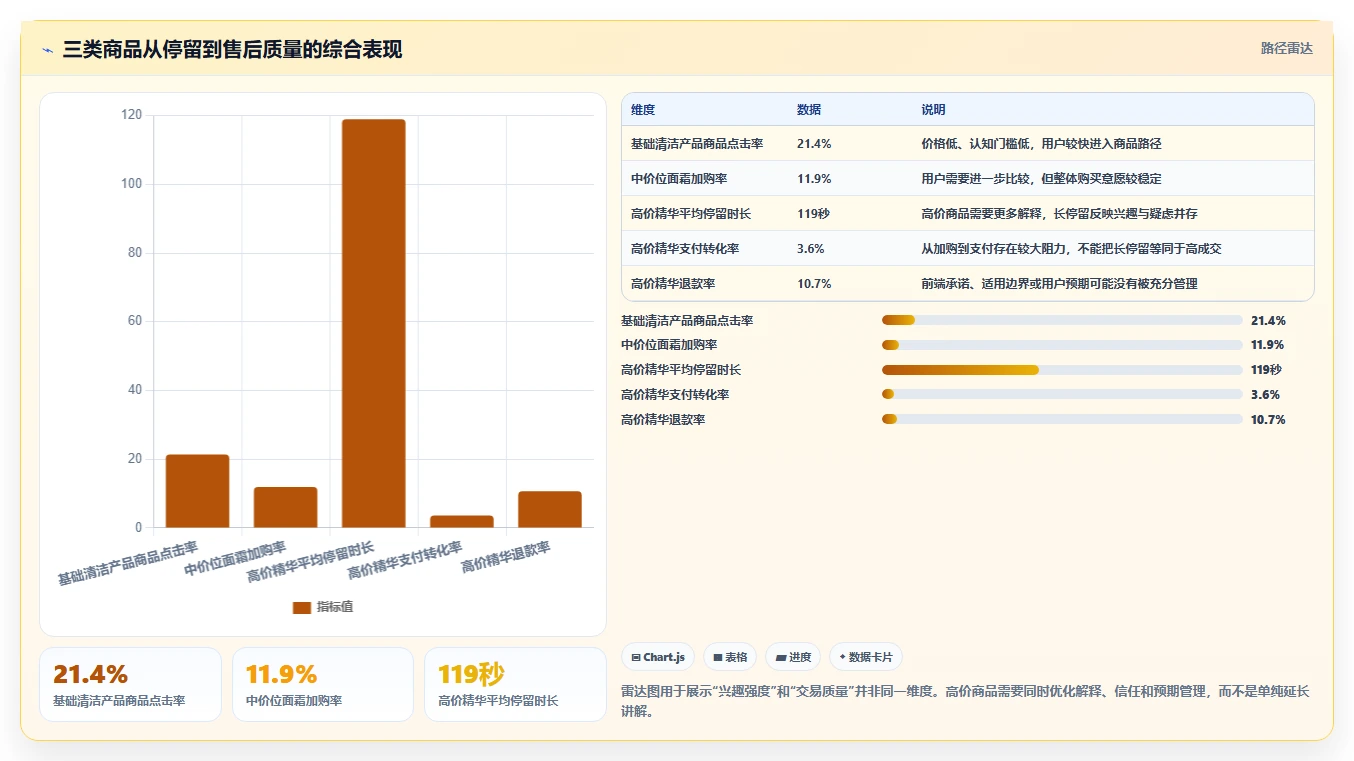The height and width of the screenshot is (761, 1354).
Task: Click the 路径雷达 badge in the header
Action: coord(1286,48)
